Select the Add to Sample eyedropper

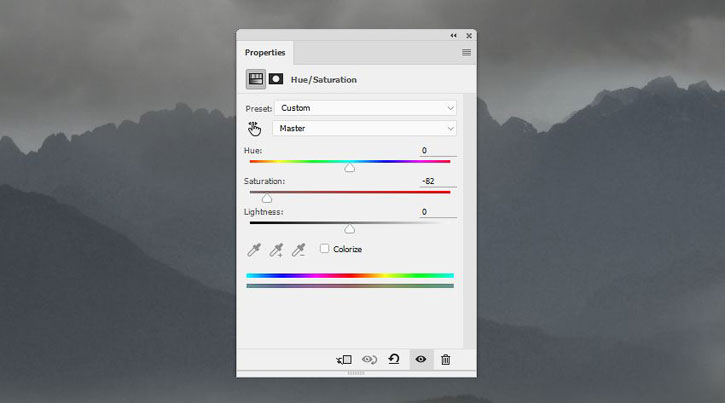pos(276,250)
